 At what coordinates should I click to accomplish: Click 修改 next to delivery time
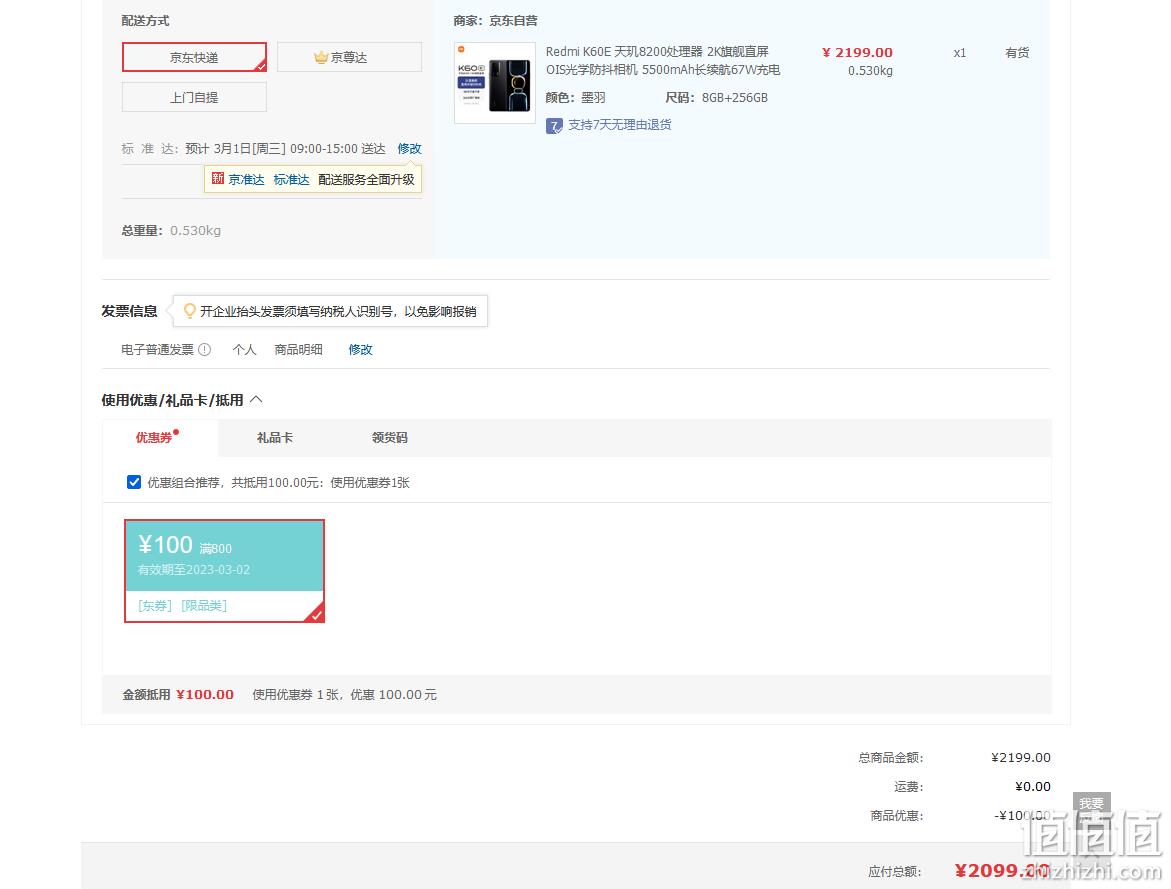click(x=409, y=149)
